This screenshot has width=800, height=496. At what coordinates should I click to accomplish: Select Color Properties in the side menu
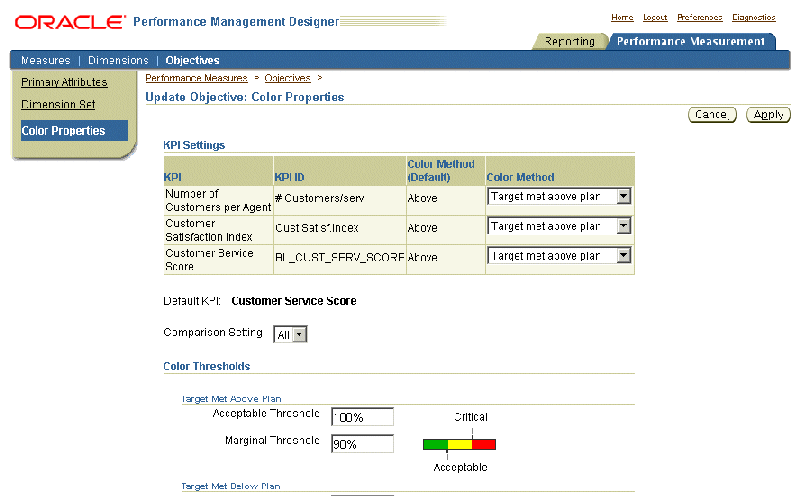pyautogui.click(x=74, y=131)
